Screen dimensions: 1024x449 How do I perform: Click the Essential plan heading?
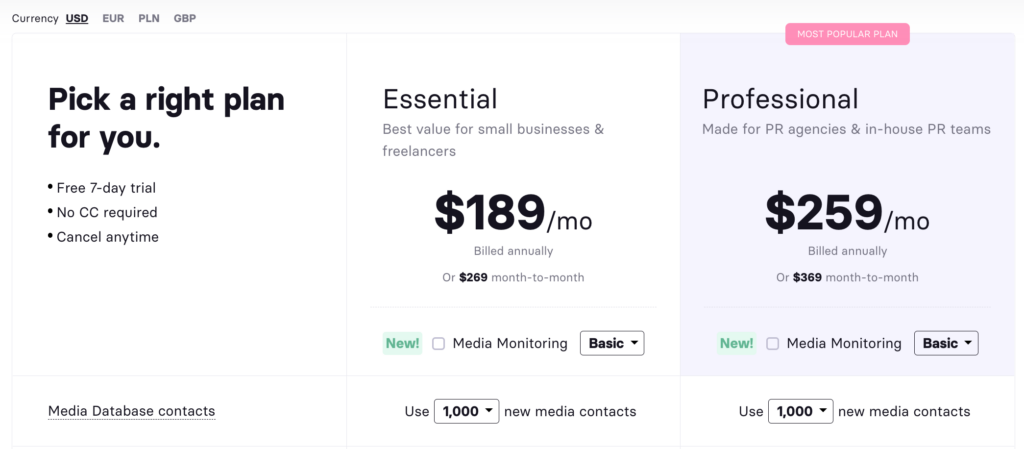[440, 98]
